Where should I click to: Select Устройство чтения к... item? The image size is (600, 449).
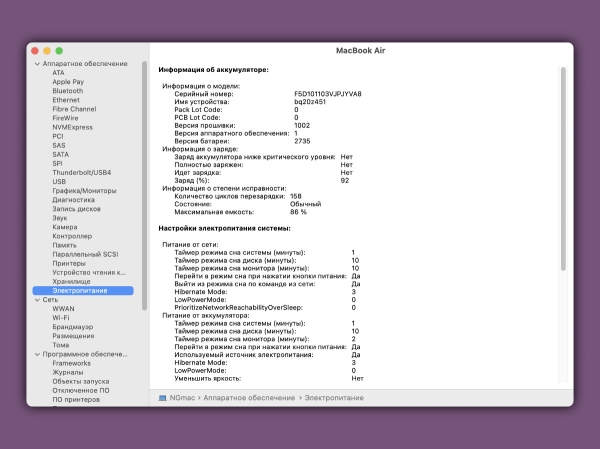89,273
